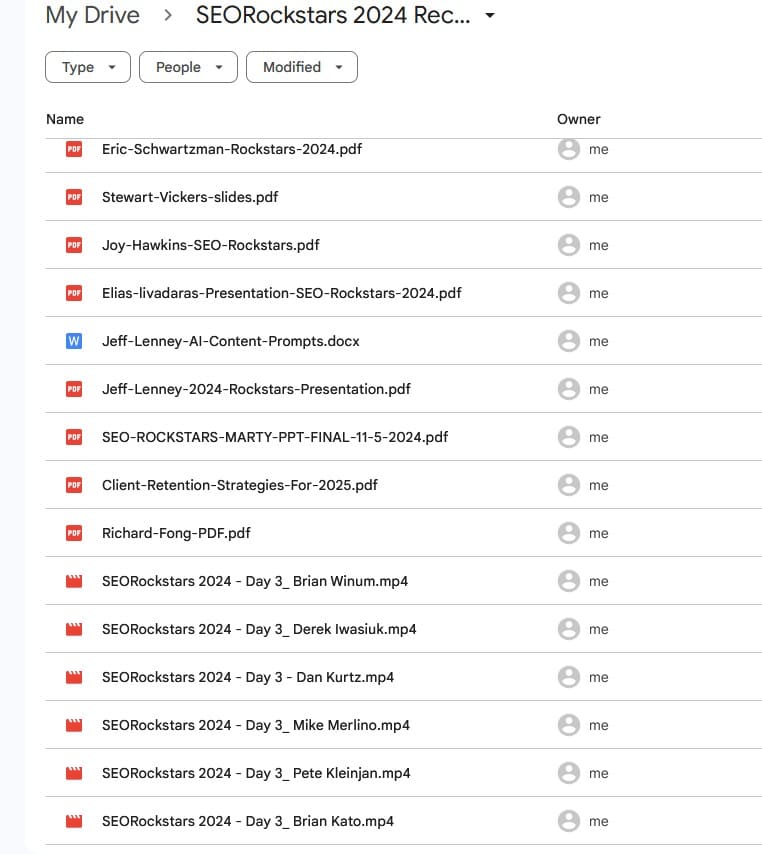Click PDF icon beside Richard-Fong-PDF.pdf
This screenshot has height=854, width=762.
73,533
